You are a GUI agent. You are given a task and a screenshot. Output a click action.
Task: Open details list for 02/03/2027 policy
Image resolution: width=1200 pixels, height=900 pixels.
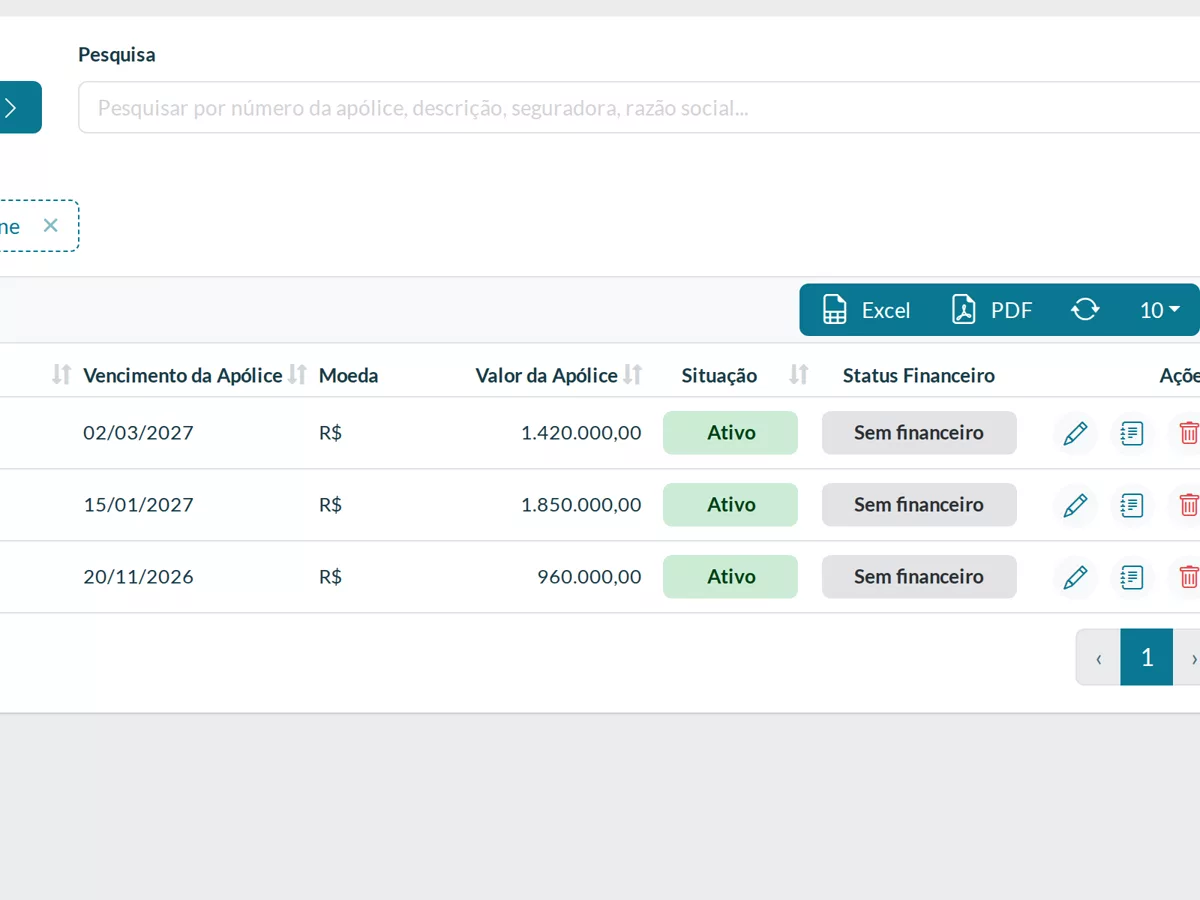tap(1132, 433)
